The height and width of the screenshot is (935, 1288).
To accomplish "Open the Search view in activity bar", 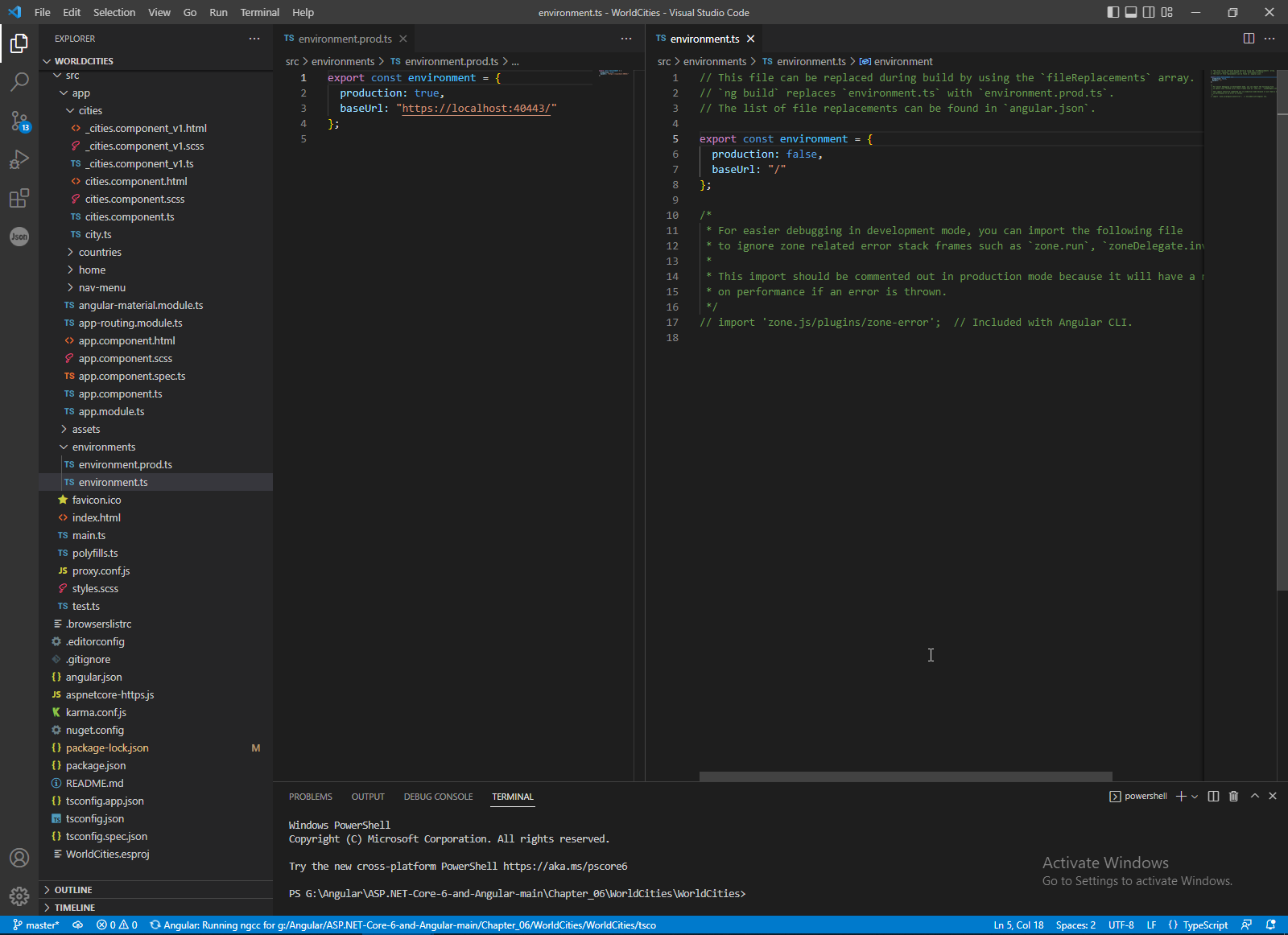I will pyautogui.click(x=19, y=81).
